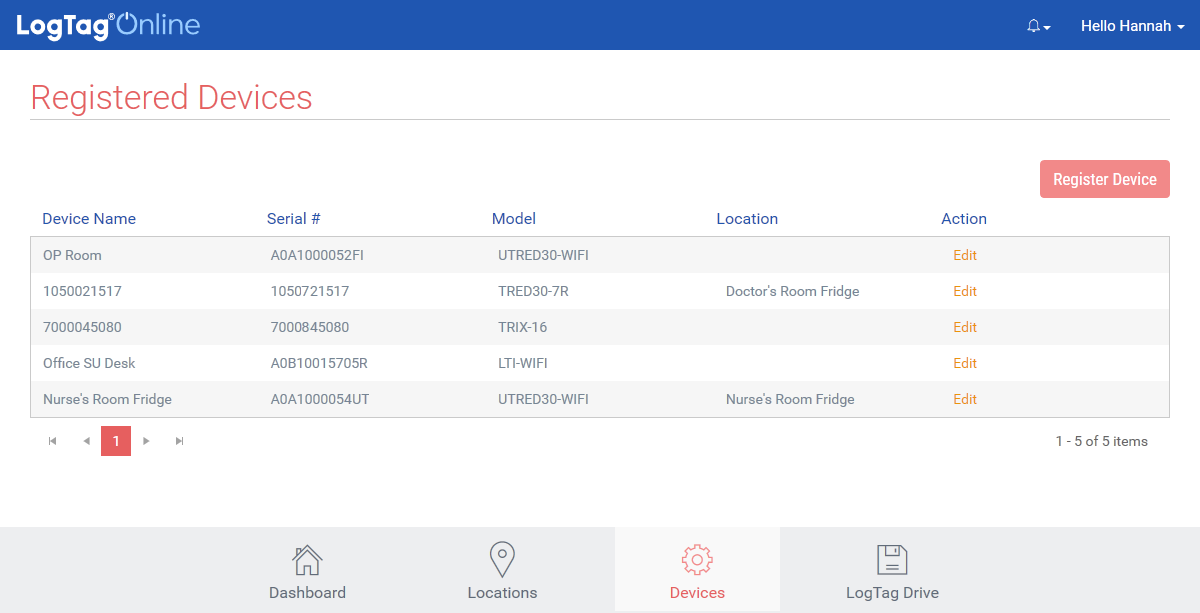Open the Hello Hannah account dropdown
Screen dimensions: 1200x613
(x=1132, y=26)
